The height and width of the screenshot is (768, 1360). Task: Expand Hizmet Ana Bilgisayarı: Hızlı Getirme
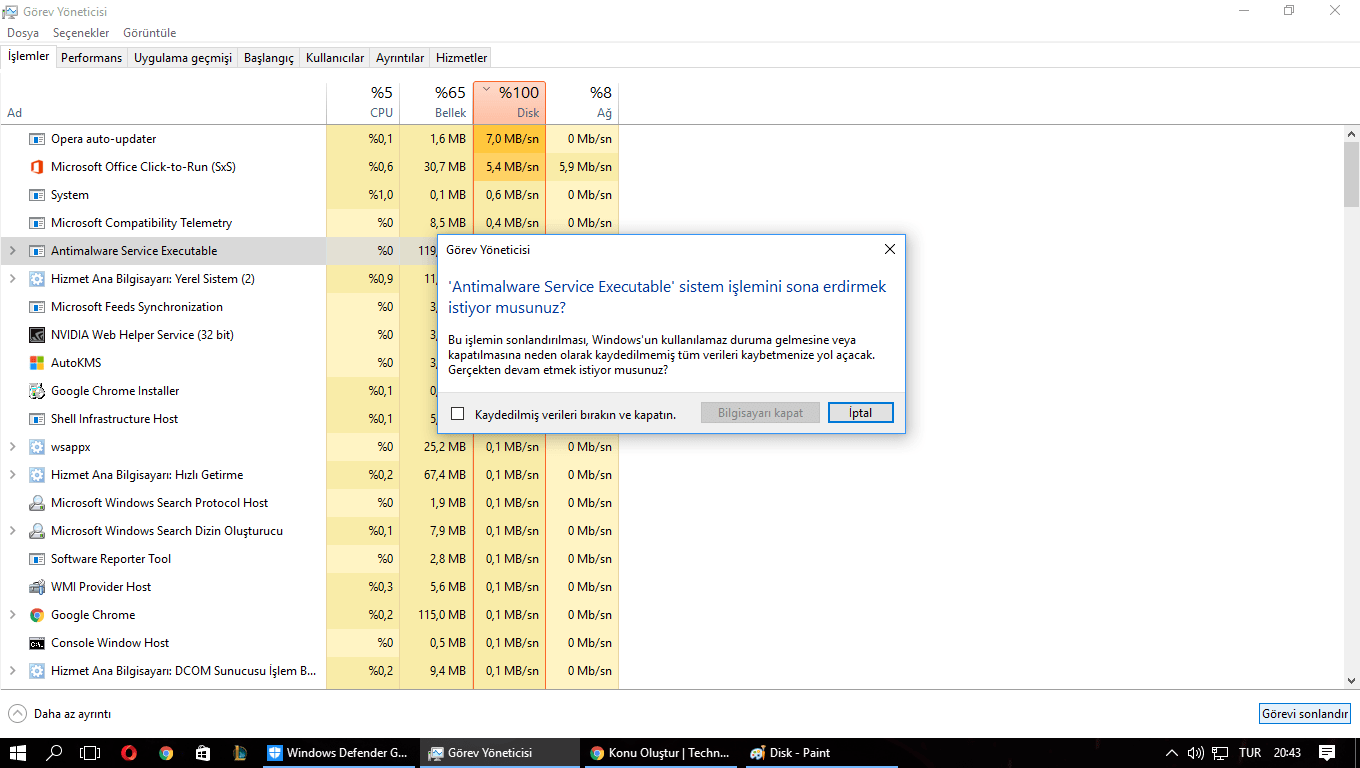(12, 475)
